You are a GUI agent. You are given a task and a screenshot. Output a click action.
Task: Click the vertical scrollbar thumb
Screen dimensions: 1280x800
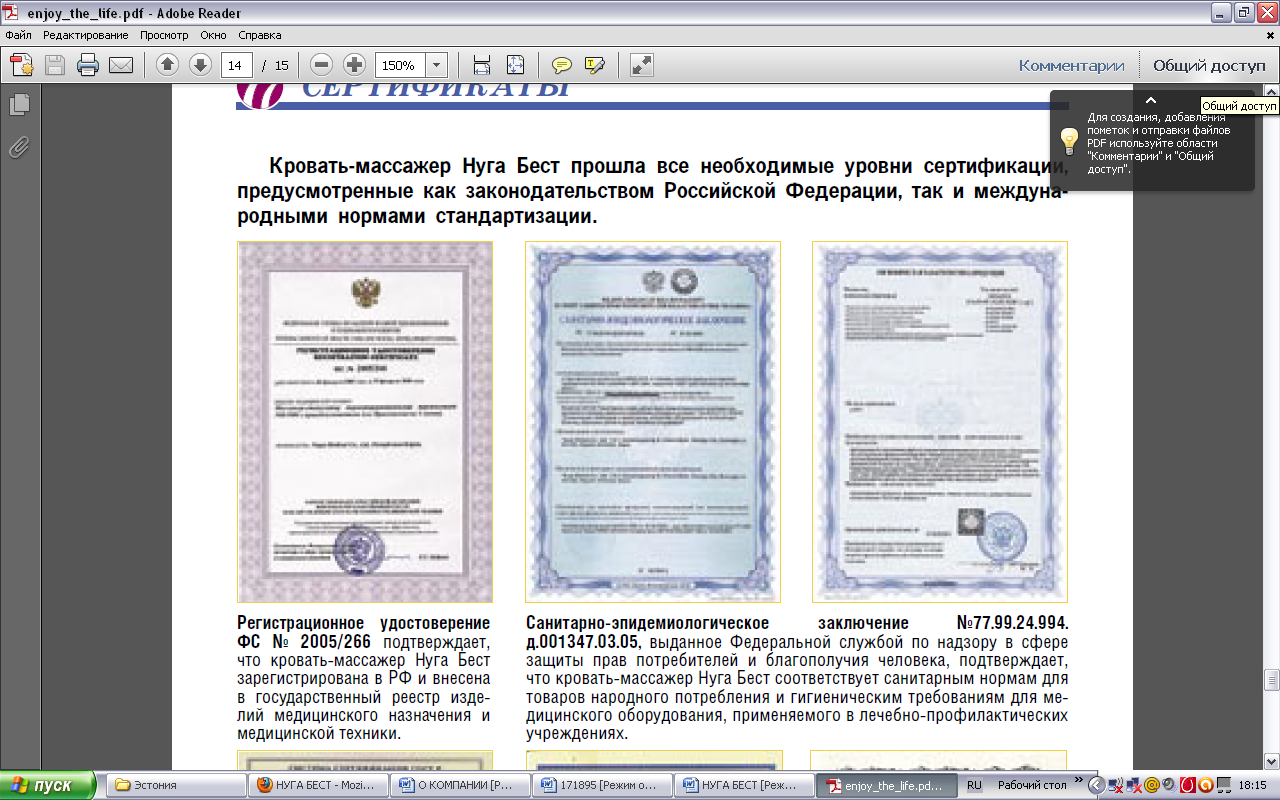pos(1271,679)
